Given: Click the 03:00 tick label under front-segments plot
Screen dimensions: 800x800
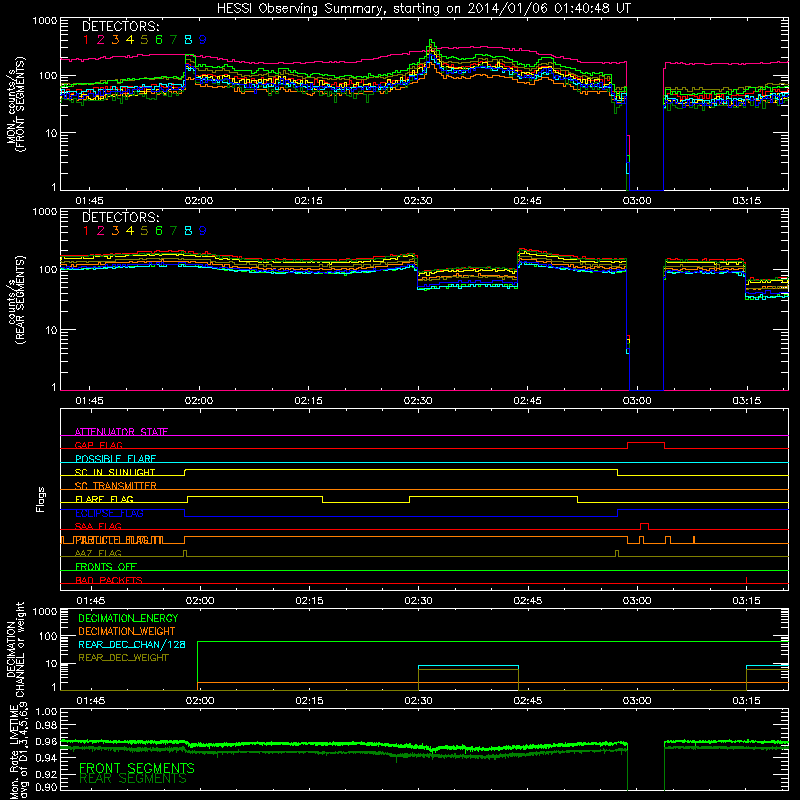Looking at the screenshot, I should pyautogui.click(x=637, y=201).
